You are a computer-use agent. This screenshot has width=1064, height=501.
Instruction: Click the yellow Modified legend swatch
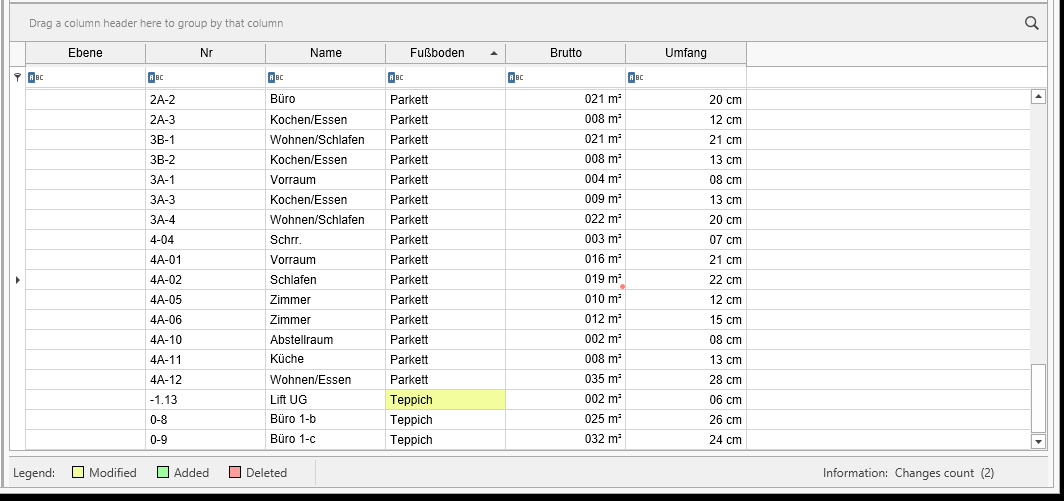(78, 472)
